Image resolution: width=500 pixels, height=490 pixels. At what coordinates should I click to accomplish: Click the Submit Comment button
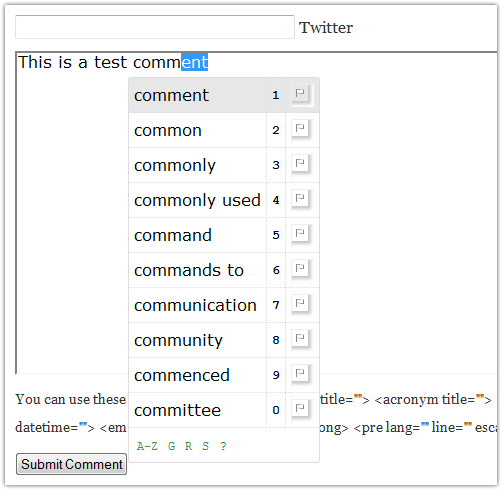click(x=71, y=464)
